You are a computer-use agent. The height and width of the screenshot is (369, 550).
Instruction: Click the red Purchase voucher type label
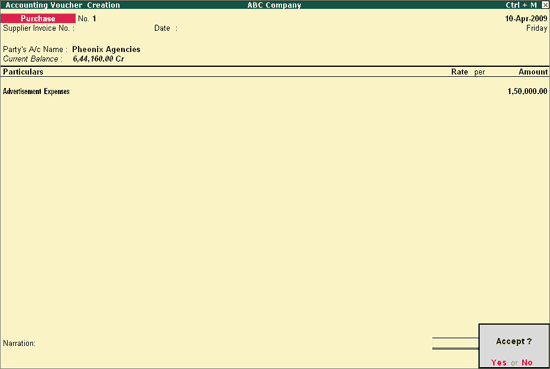(x=38, y=18)
